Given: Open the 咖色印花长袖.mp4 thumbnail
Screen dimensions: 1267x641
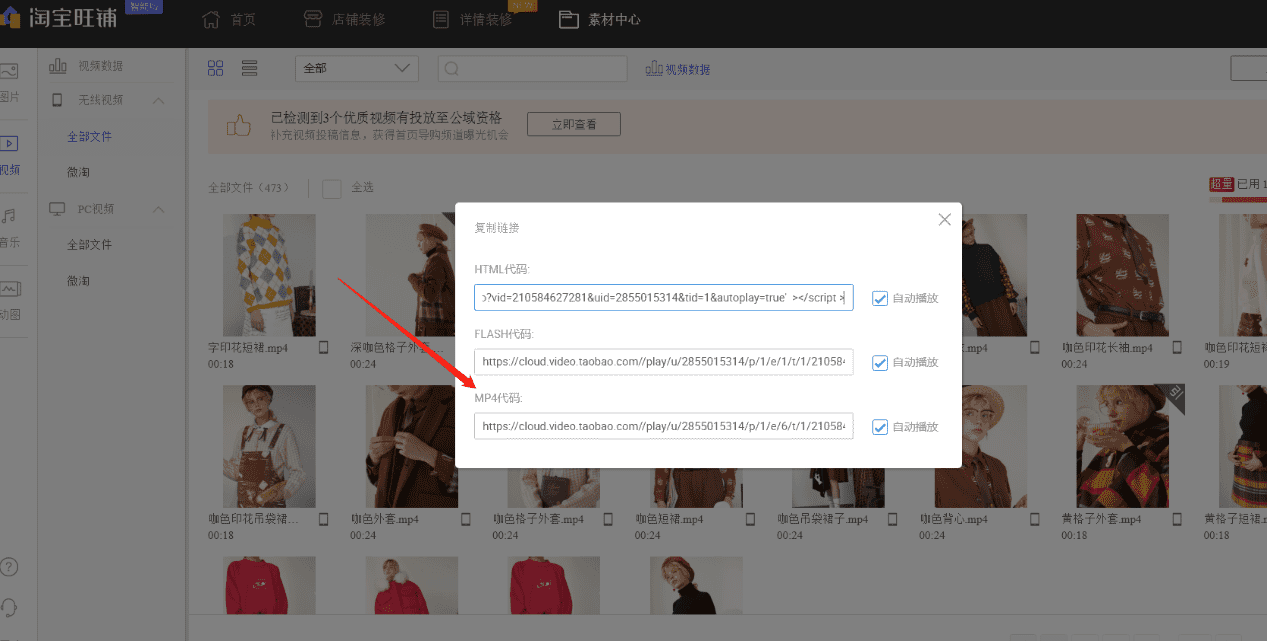Looking at the screenshot, I should pyautogui.click(x=1122, y=274).
